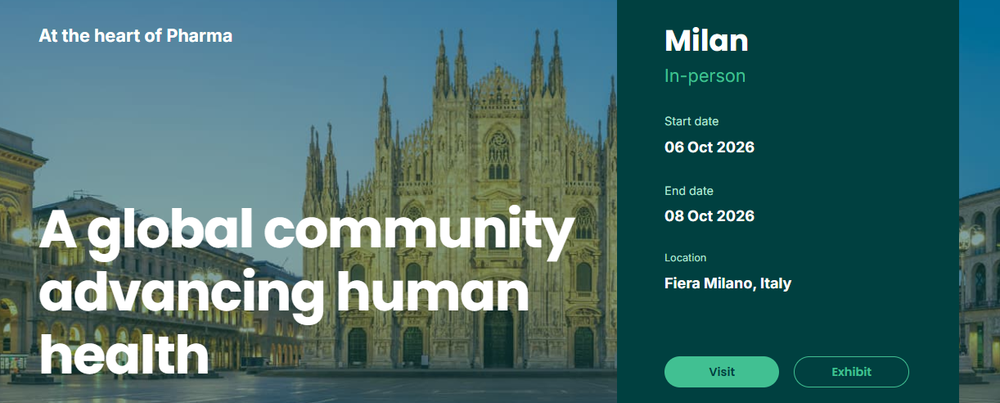The width and height of the screenshot is (1000, 403).
Task: Click the image strip right of the event panel
Action: click(x=979, y=200)
